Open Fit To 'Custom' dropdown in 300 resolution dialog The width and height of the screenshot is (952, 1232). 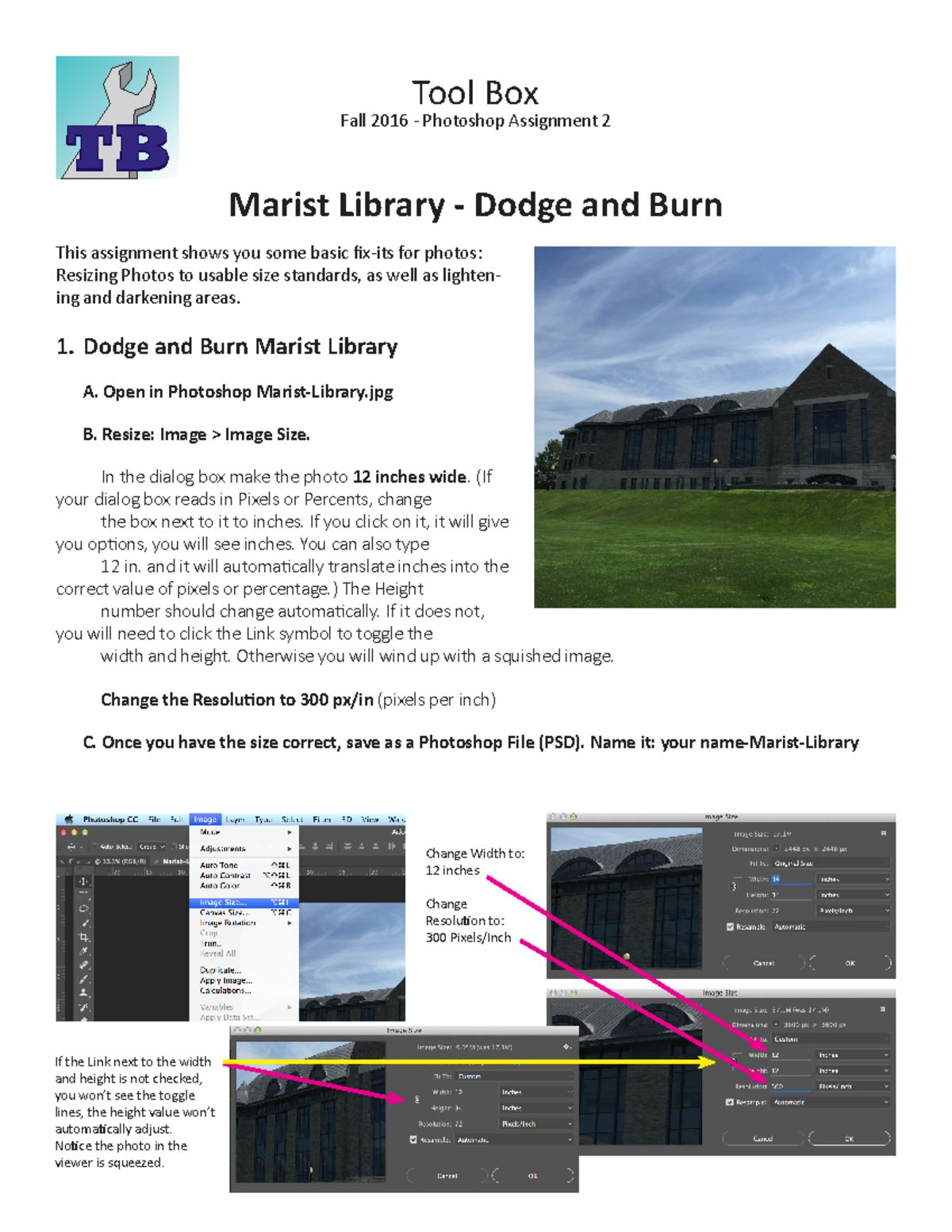(x=831, y=1039)
